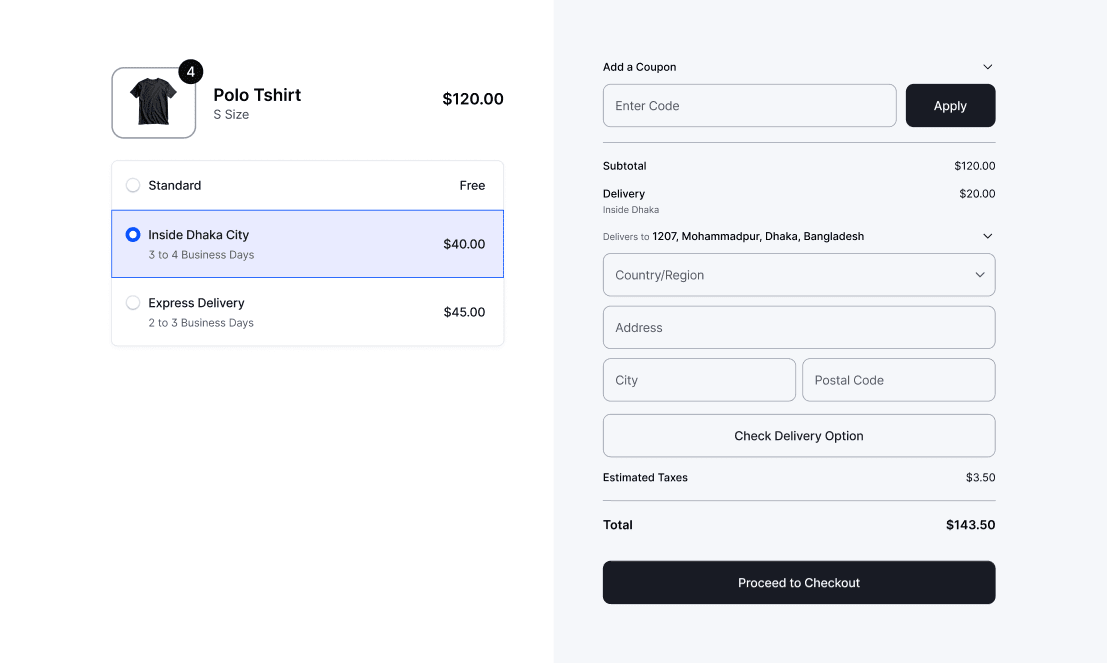This screenshot has height=663, width=1107.
Task: Select the Express Delivery radio button
Action: coord(133,303)
